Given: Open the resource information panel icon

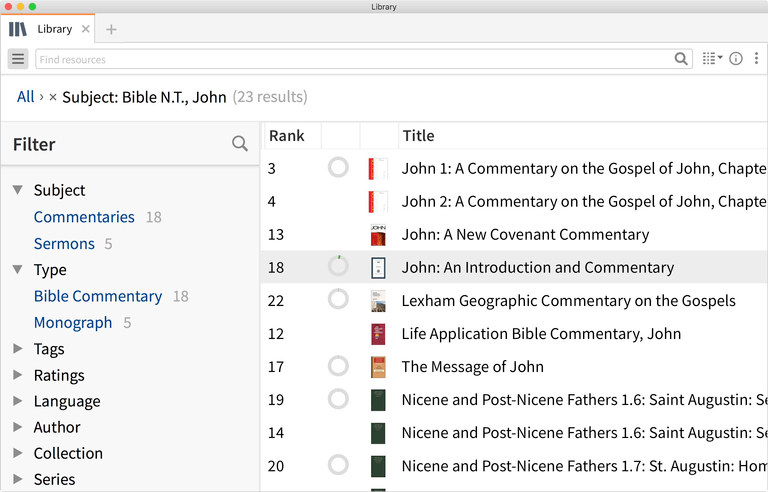Looking at the screenshot, I should point(736,59).
